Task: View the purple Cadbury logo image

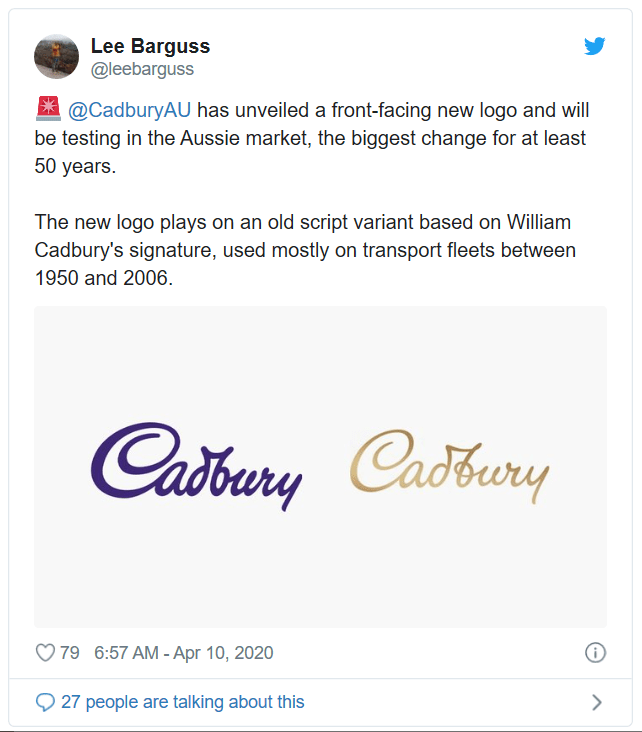Action: pyautogui.click(x=196, y=465)
